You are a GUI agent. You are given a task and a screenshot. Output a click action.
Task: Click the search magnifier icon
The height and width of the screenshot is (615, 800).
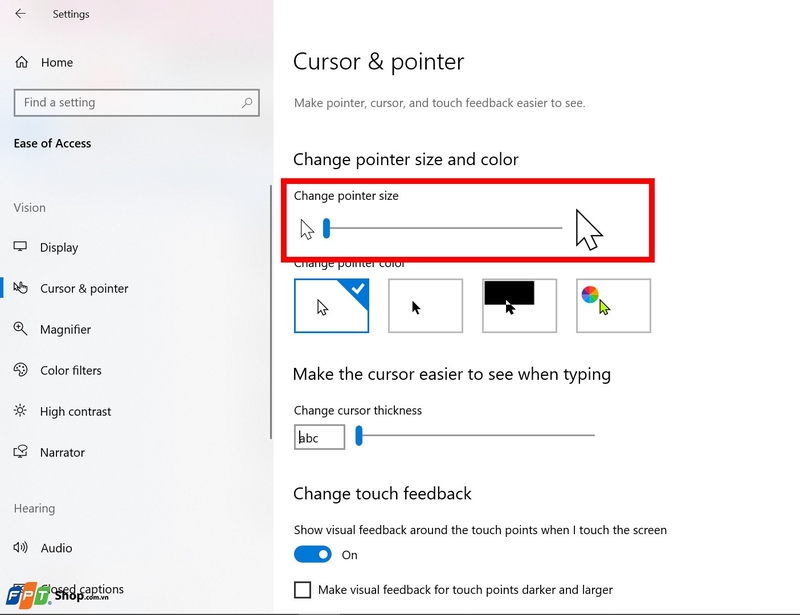coord(247,103)
